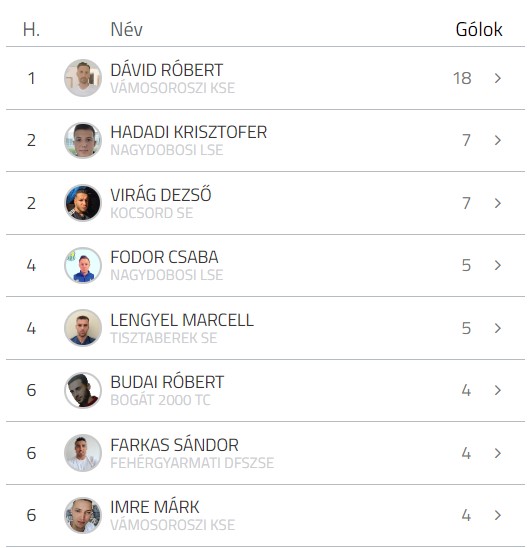Open Fodor Csaba's avatar image
The height and width of the screenshot is (548, 531).
click(x=83, y=265)
